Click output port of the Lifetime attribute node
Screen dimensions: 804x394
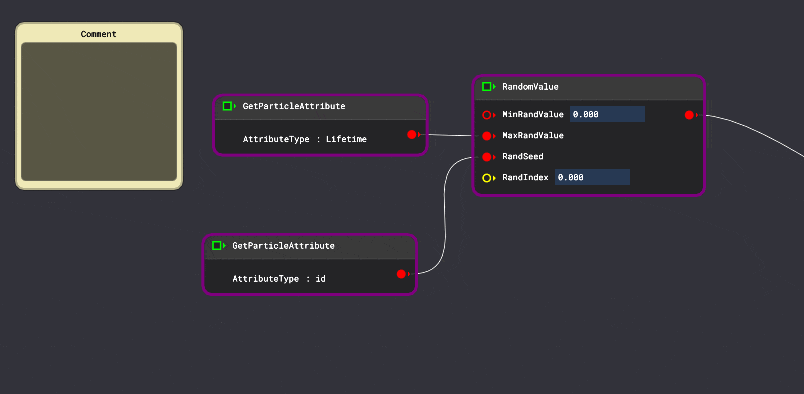413,134
